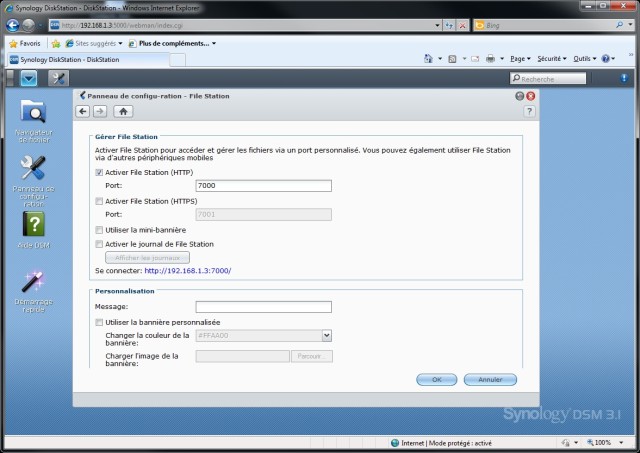Click the HTTPS port field showing 7001
640x453 pixels.
point(264,215)
